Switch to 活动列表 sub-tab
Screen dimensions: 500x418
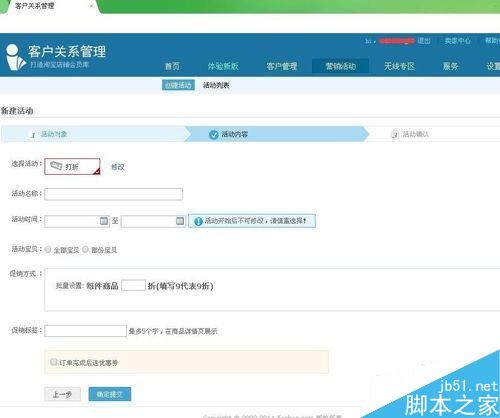[x=216, y=85]
